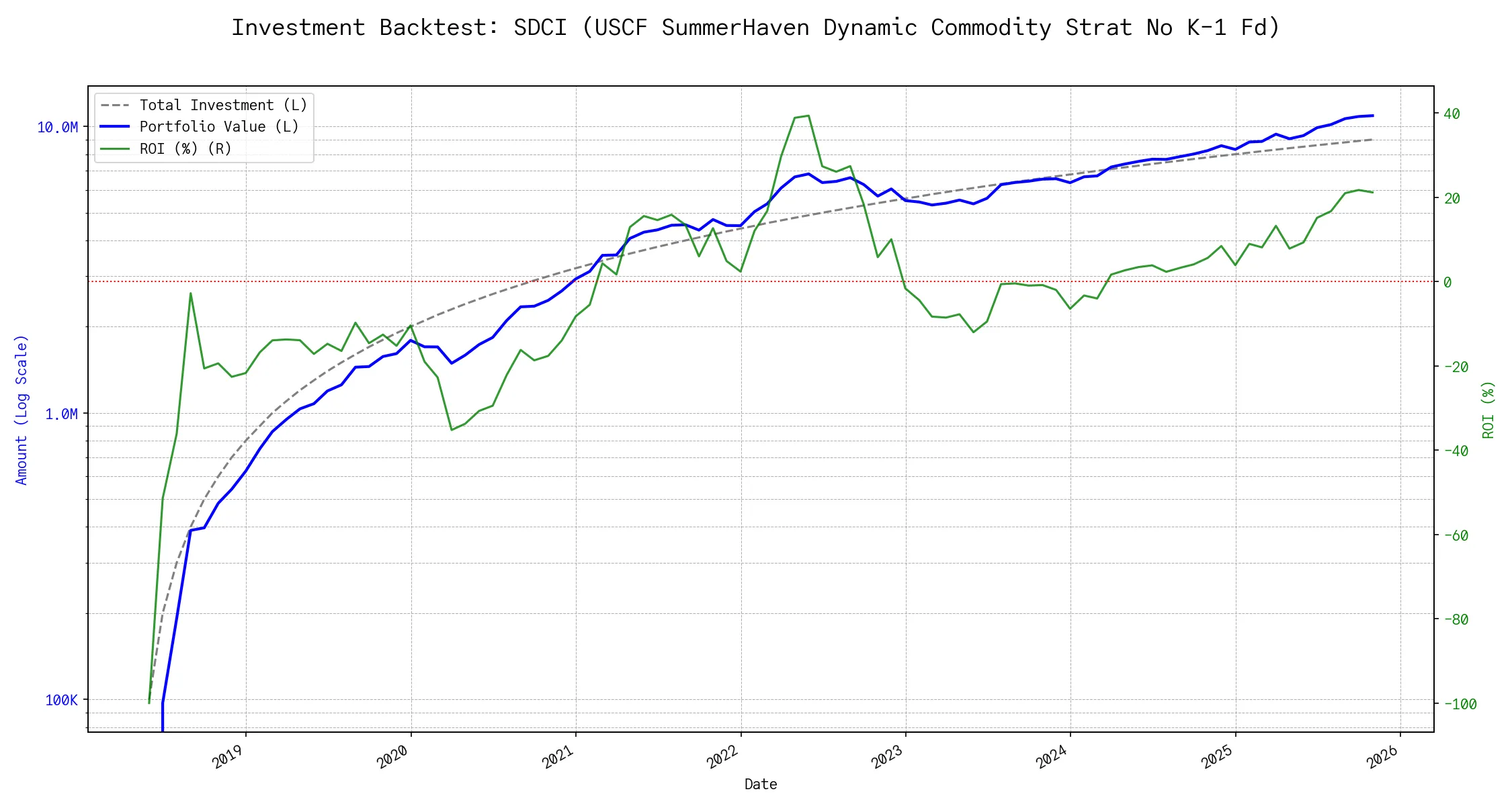Click the Total Investment legend entry
Screen dimensions: 1512x806
[223, 105]
